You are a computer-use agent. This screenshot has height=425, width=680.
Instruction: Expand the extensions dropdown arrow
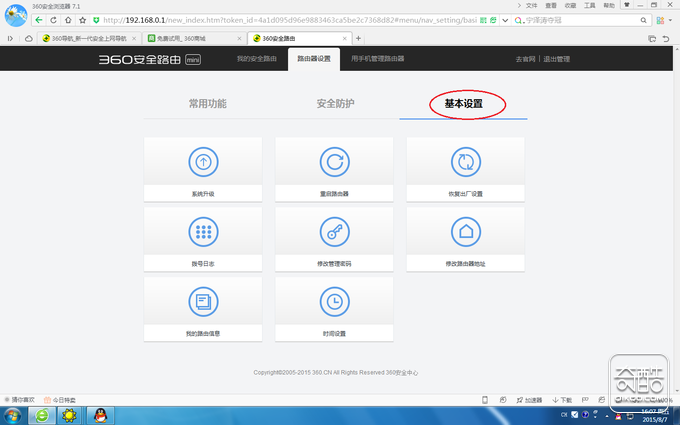point(670,20)
